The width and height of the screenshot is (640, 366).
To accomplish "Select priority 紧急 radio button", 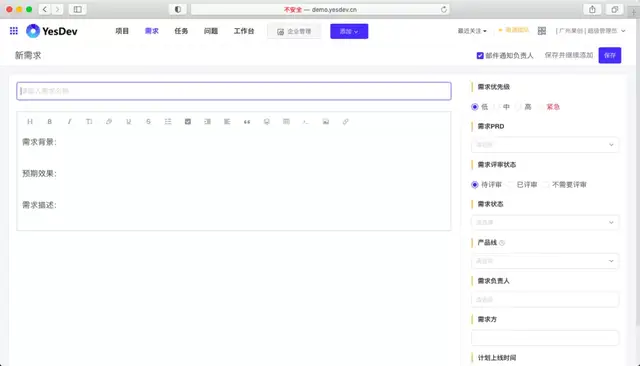I will 540,107.
